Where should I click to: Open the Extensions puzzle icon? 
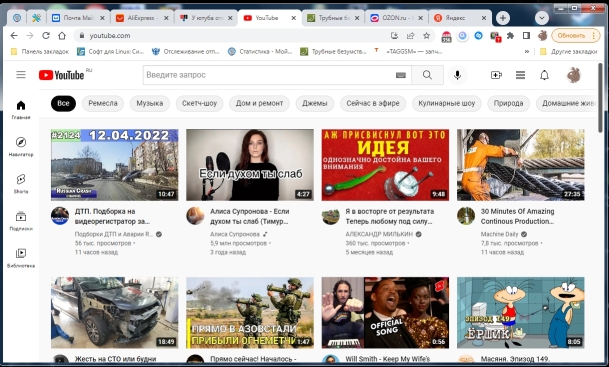510,35
